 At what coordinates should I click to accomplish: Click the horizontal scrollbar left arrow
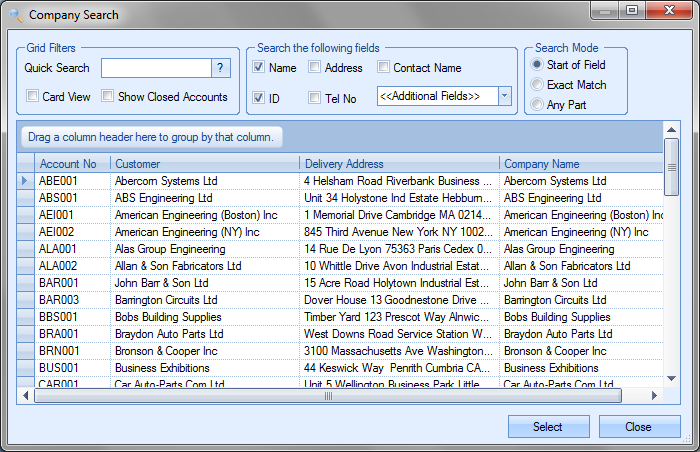27,396
